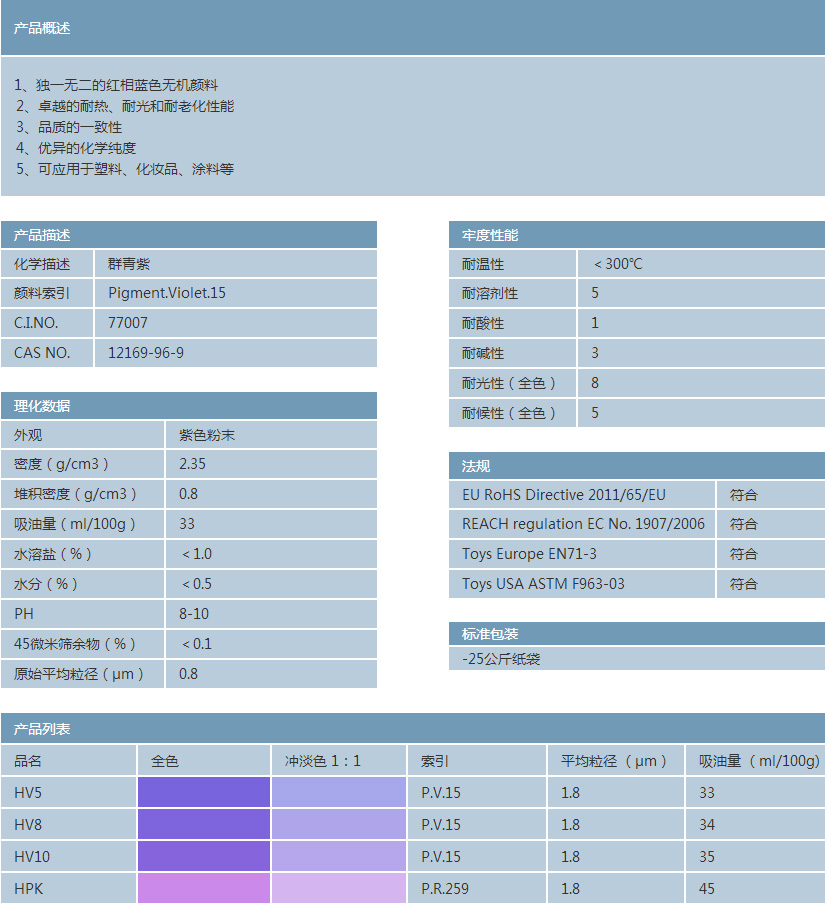This screenshot has height=905, width=826.
Task: Click the '45微米筛余物' value '< 0.1'
Action: click(x=197, y=644)
